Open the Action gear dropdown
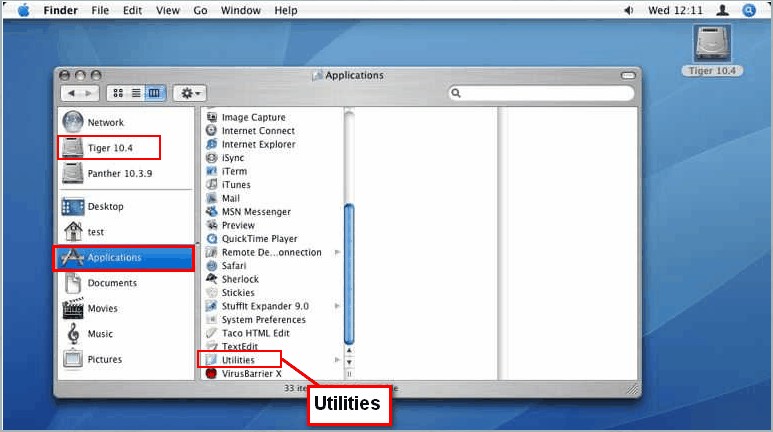Image resolution: width=773 pixels, height=432 pixels. click(x=190, y=93)
